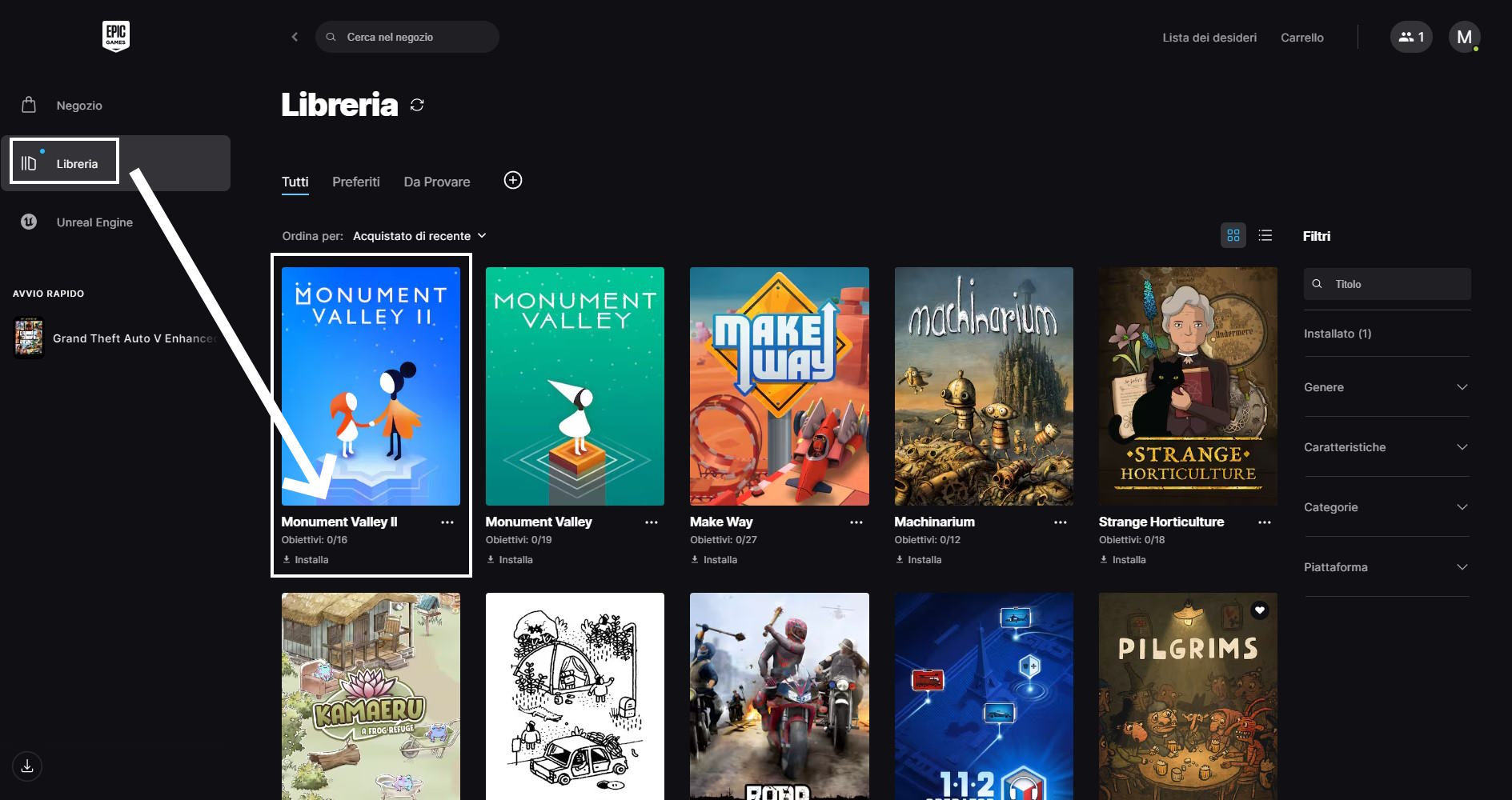Open the Pilgrims game cover
This screenshot has width=1512, height=800.
[x=1188, y=696]
